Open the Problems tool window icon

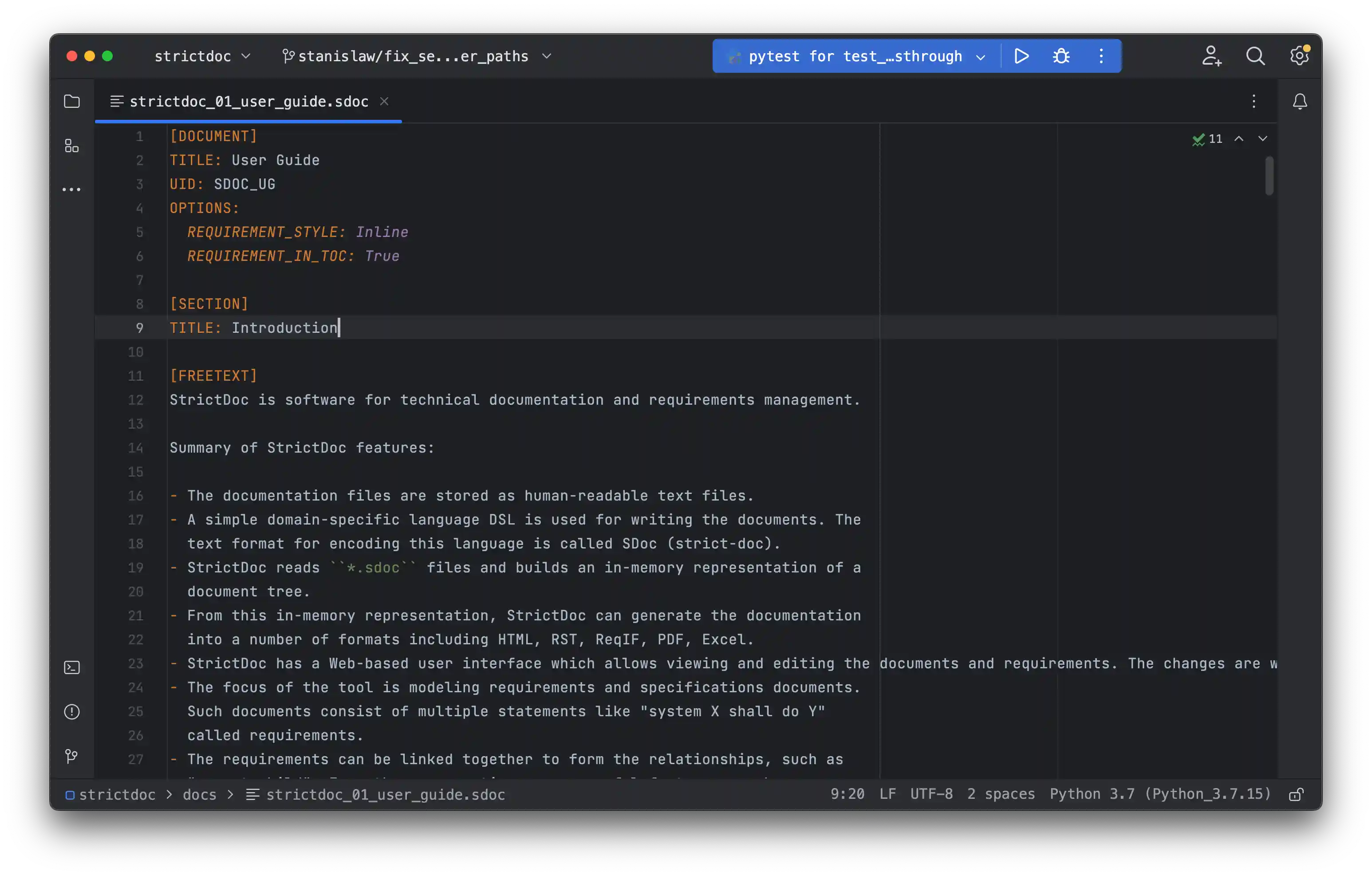point(72,712)
